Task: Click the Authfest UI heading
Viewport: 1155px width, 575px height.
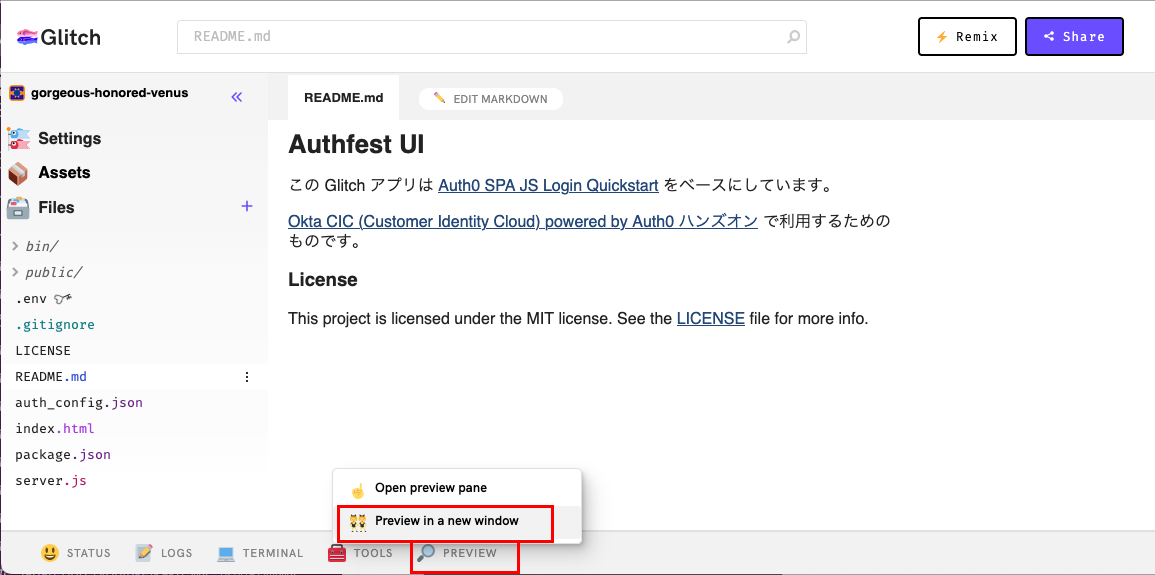Action: 356,144
